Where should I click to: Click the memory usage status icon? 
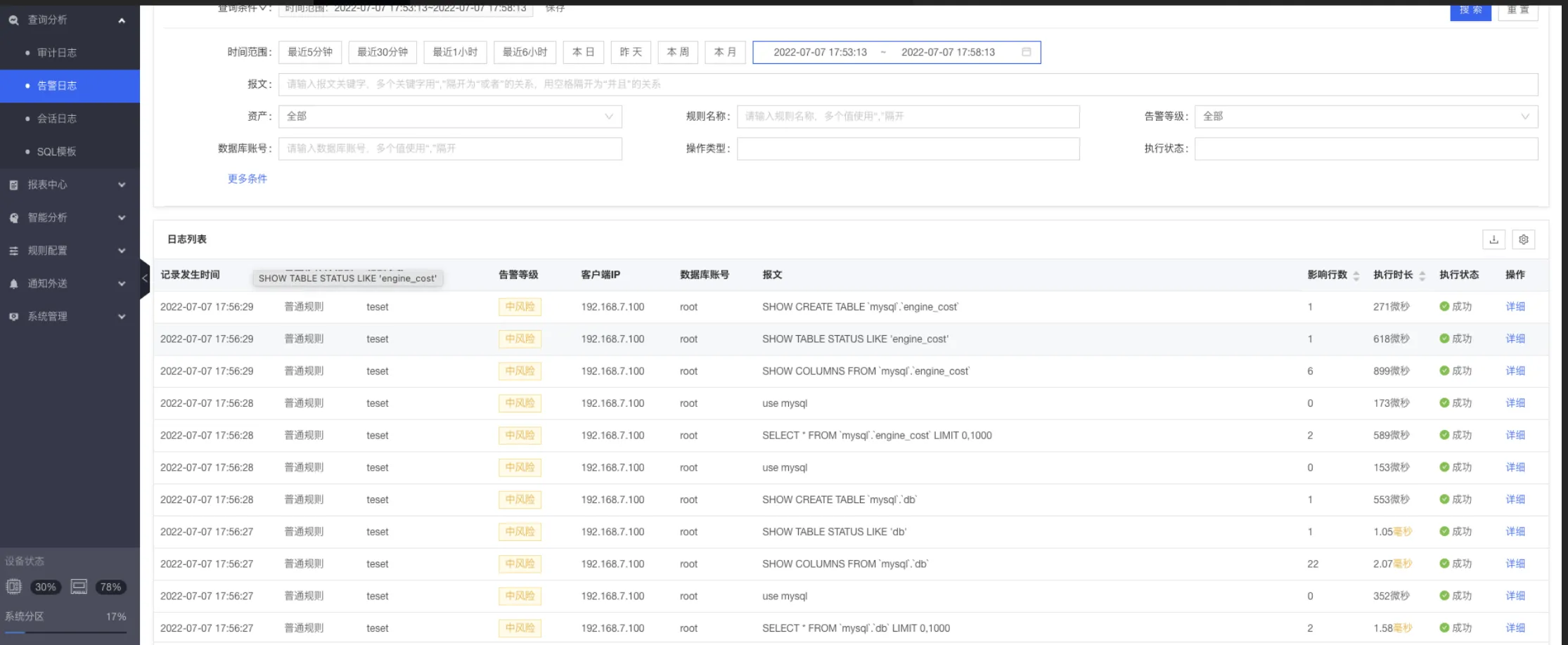point(79,587)
